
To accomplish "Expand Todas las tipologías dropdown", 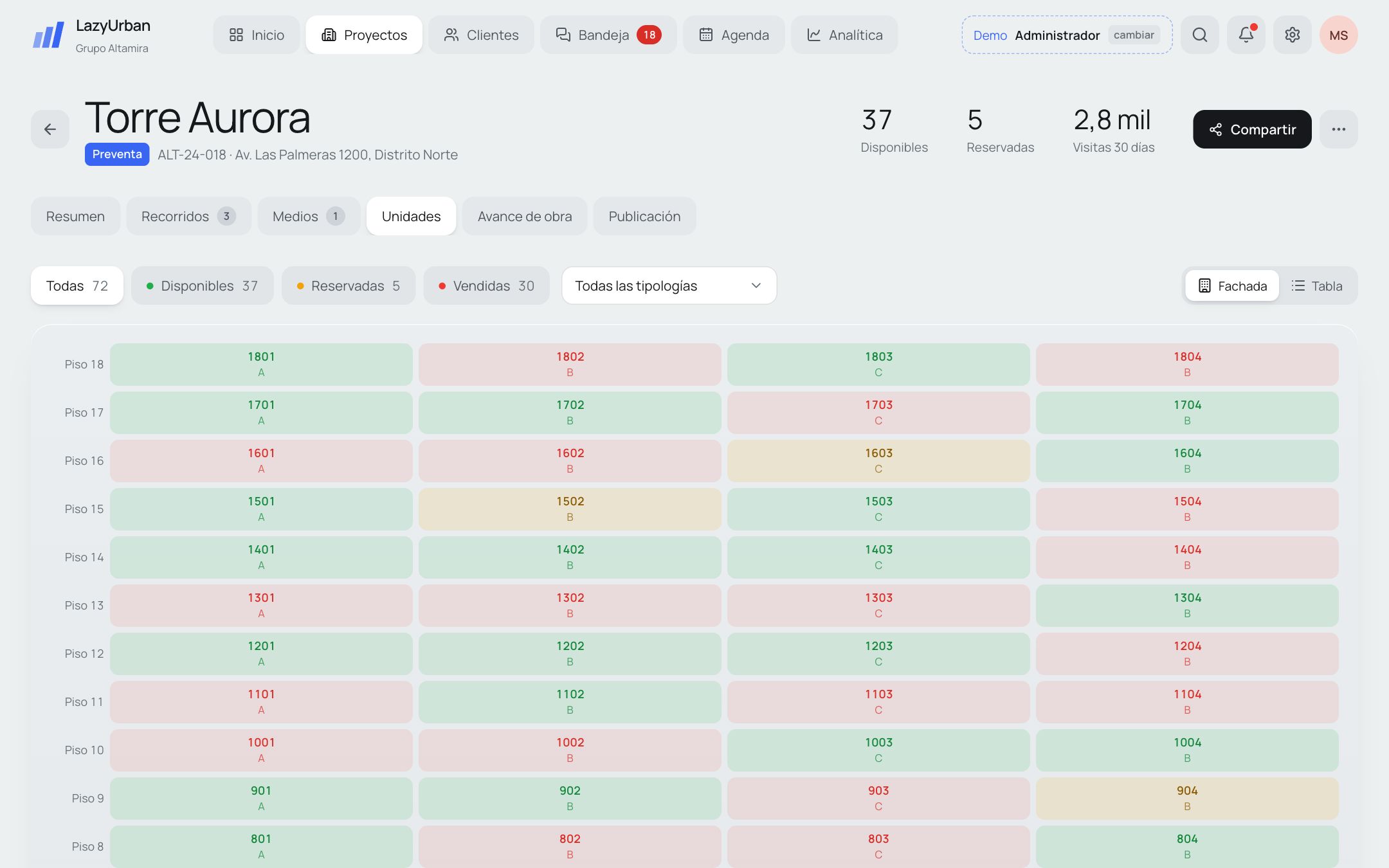I will click(669, 285).
